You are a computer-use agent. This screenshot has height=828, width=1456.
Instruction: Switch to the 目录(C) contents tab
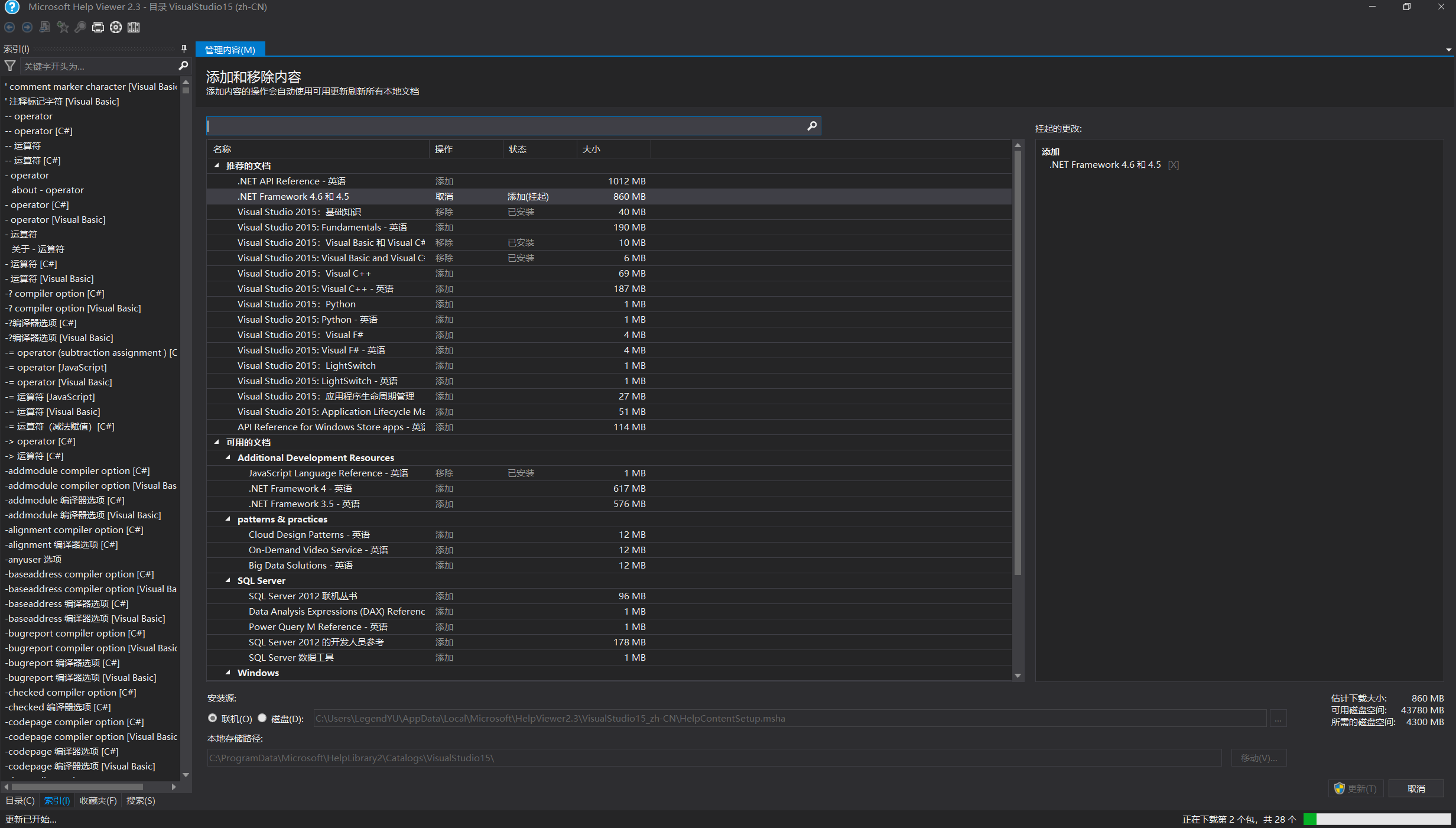tap(20, 801)
